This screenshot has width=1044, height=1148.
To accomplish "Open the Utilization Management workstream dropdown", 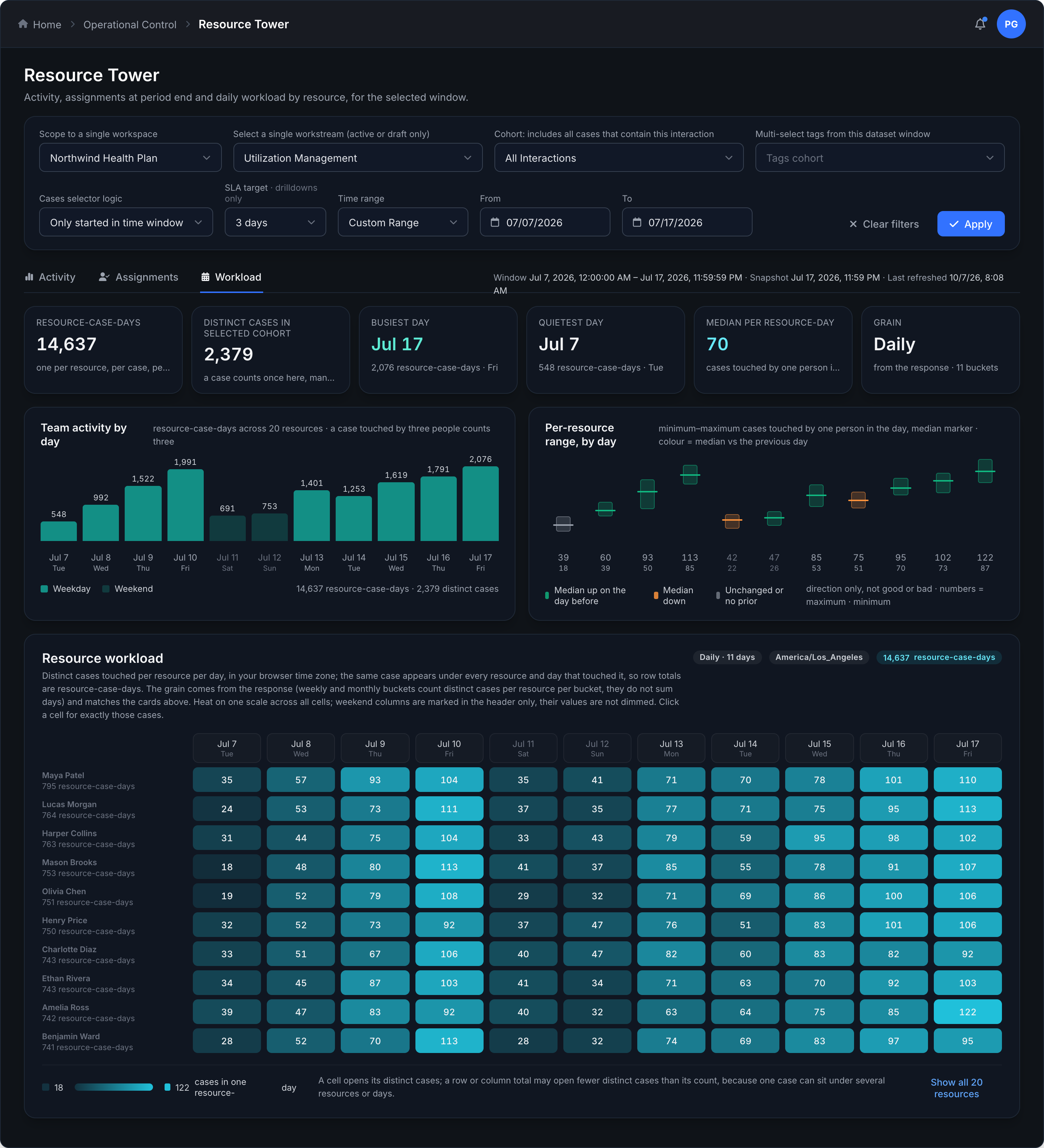I will [357, 158].
